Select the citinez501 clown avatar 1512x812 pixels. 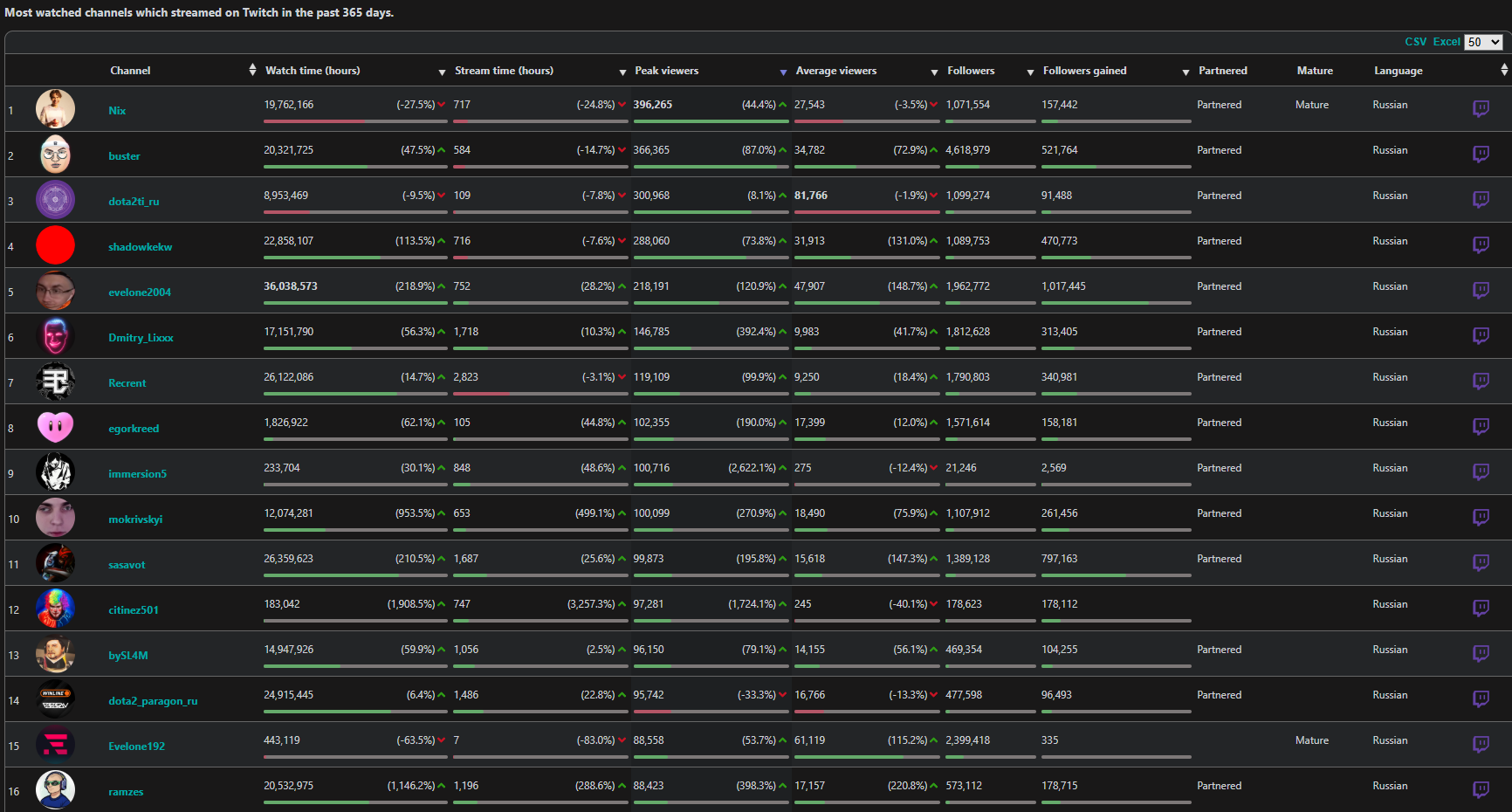pyautogui.click(x=55, y=609)
